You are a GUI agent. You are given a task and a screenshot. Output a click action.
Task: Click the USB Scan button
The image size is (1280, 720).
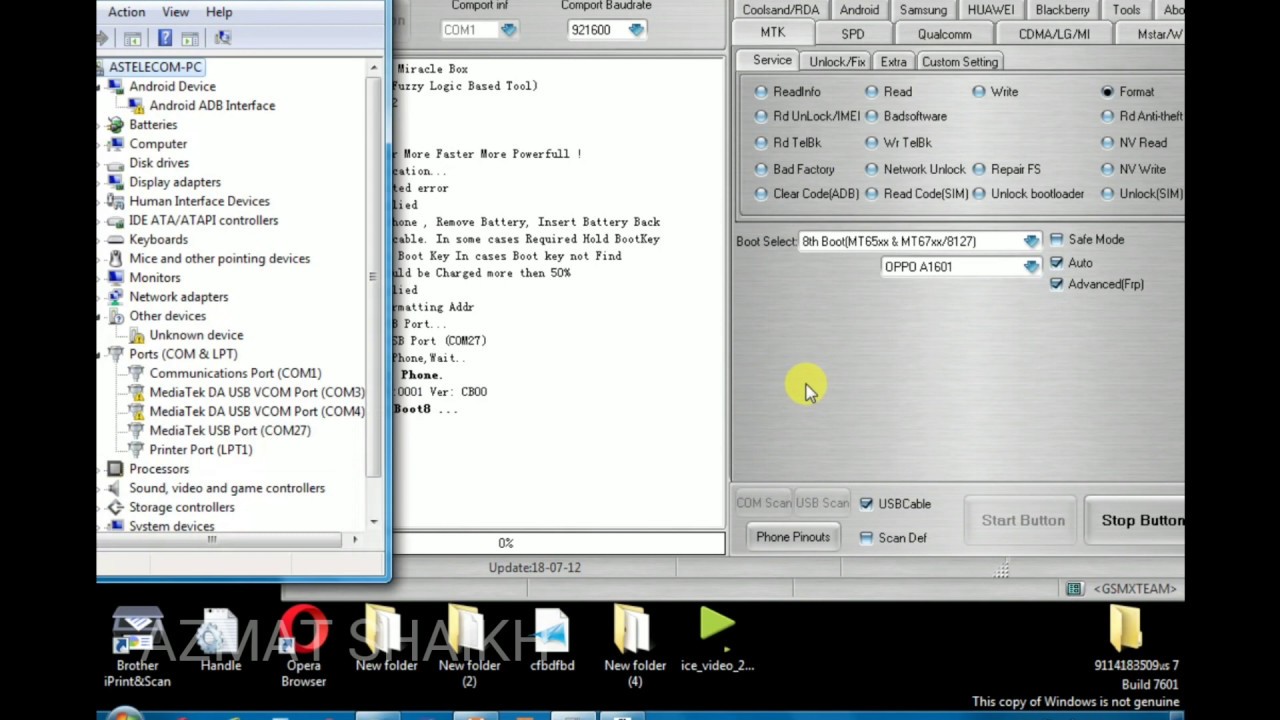pos(822,503)
